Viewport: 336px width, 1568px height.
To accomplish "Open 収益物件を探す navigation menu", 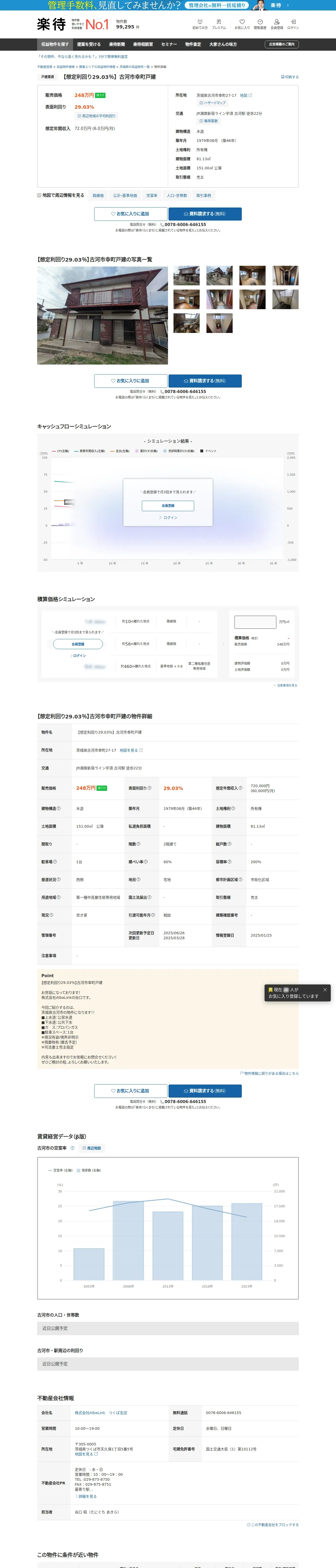I will pos(55,44).
